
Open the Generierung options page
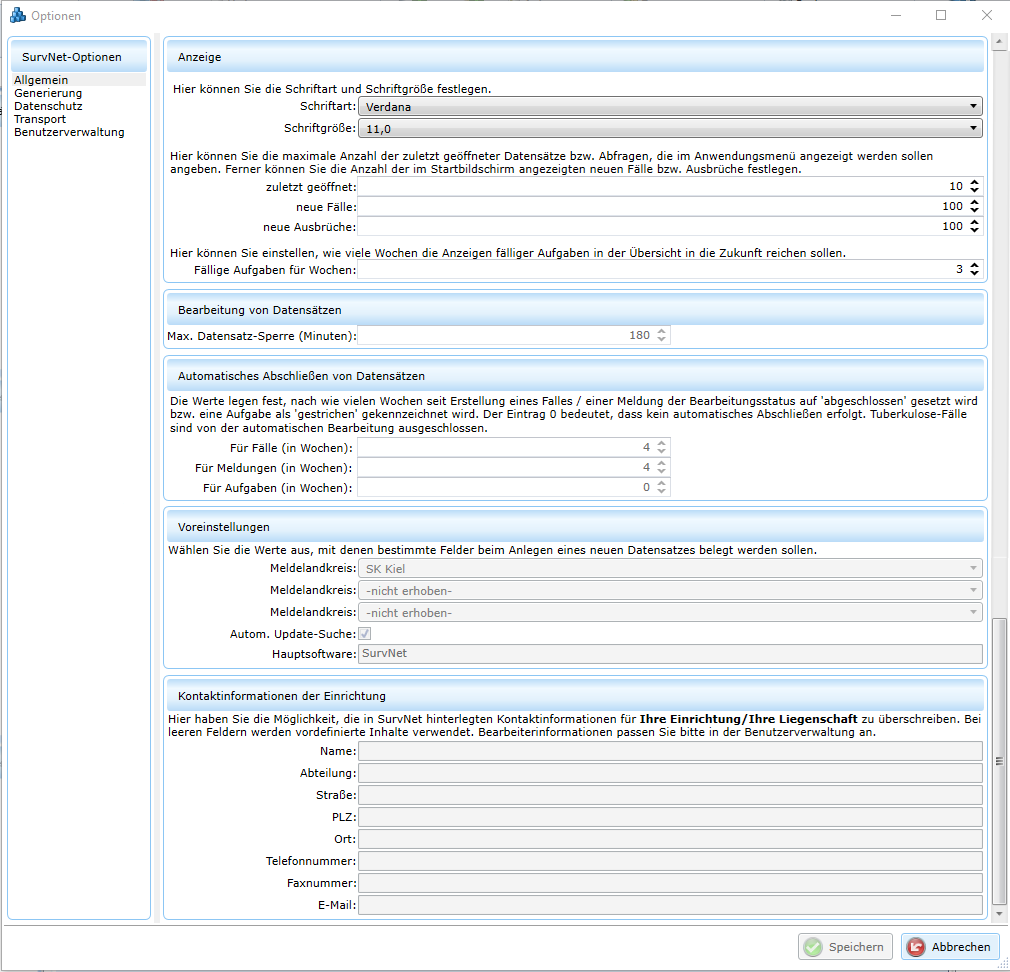pyautogui.click(x=48, y=93)
